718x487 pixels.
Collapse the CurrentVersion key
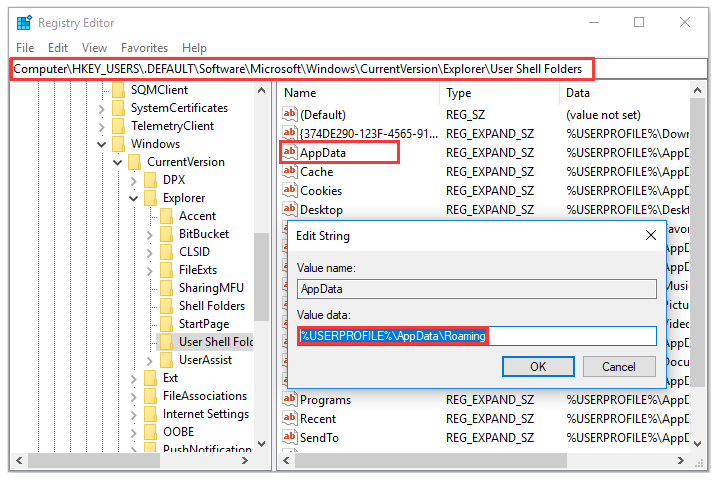pyautogui.click(x=118, y=162)
